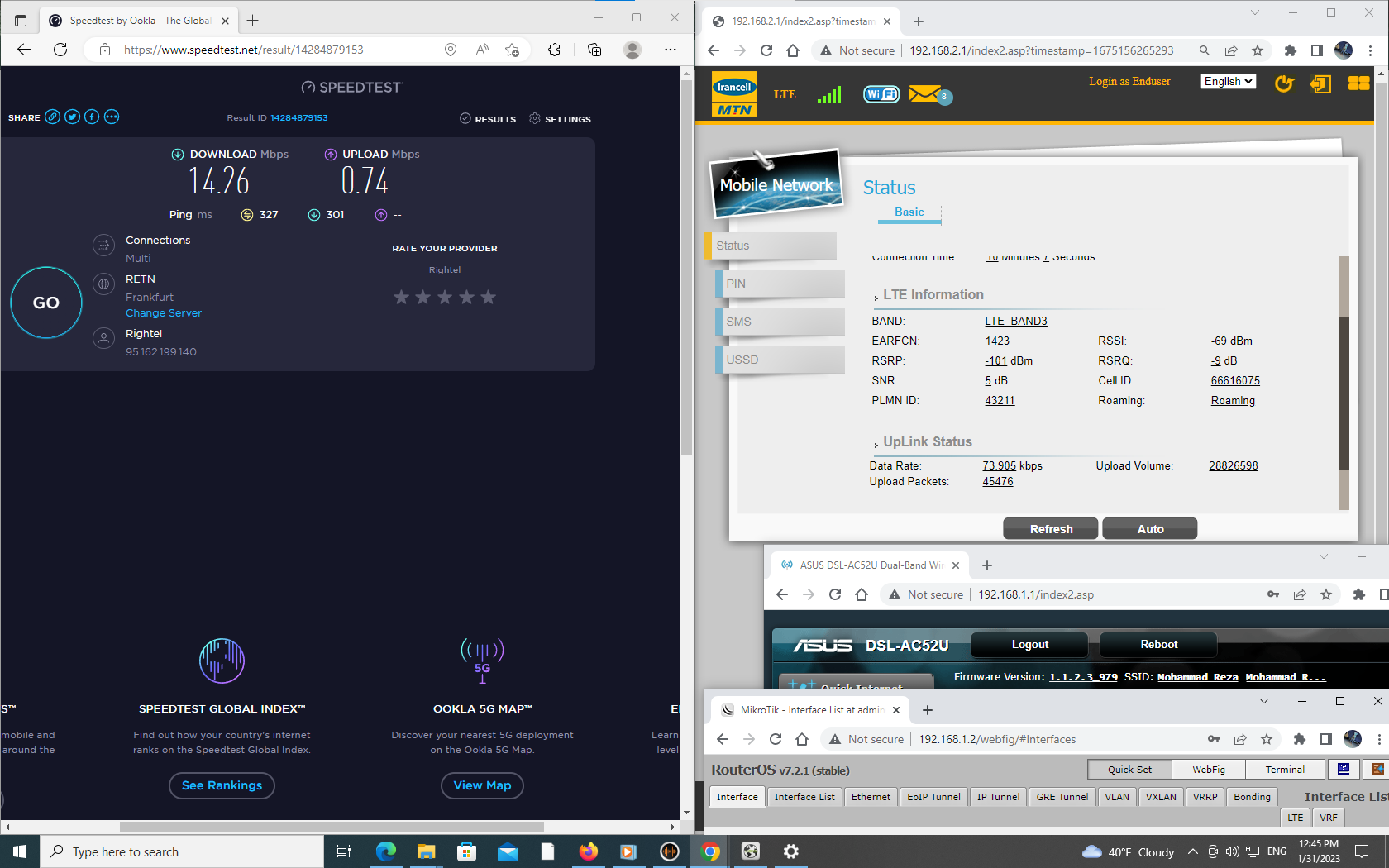Click Login as Enduser link

tap(1129, 81)
